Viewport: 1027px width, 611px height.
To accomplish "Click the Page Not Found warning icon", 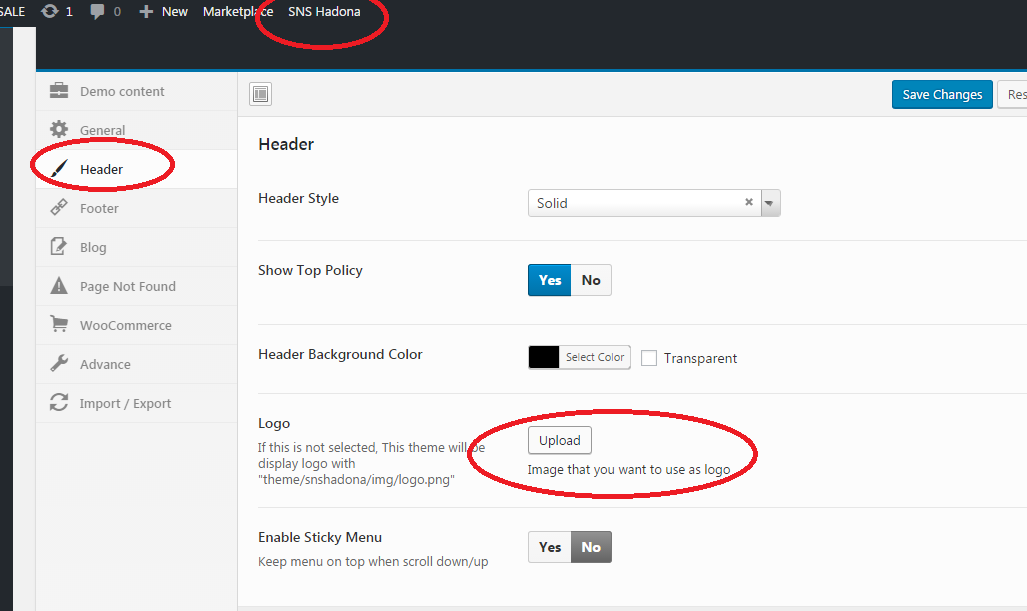I will tap(59, 286).
